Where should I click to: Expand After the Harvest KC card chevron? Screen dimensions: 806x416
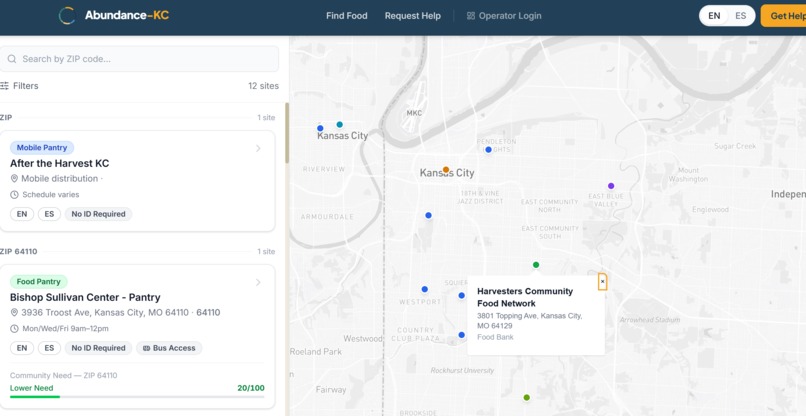pyautogui.click(x=258, y=149)
